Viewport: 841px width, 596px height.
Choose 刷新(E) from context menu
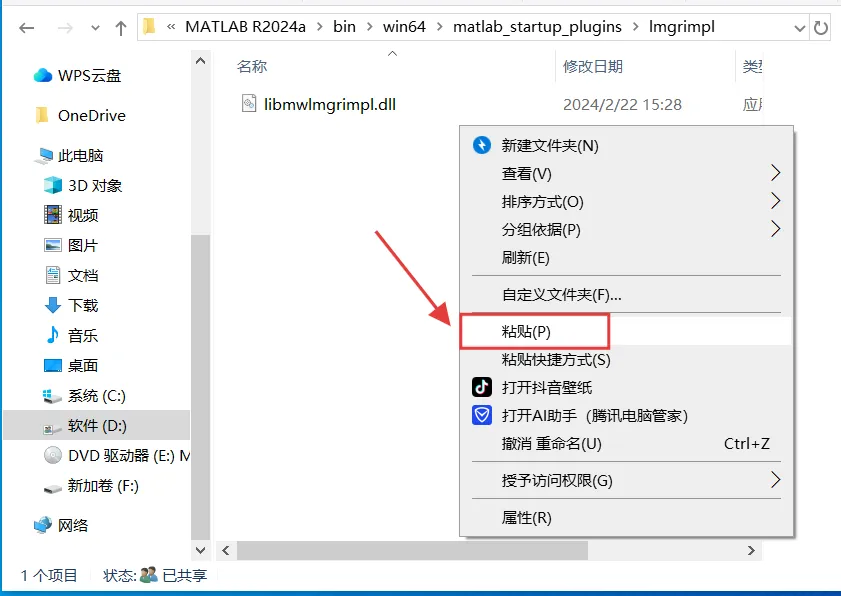626,257
